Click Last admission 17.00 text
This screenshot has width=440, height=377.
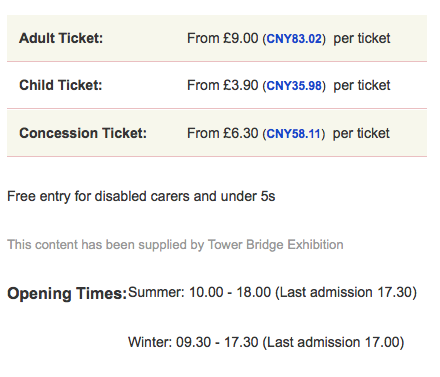pyautogui.click(x=333, y=342)
